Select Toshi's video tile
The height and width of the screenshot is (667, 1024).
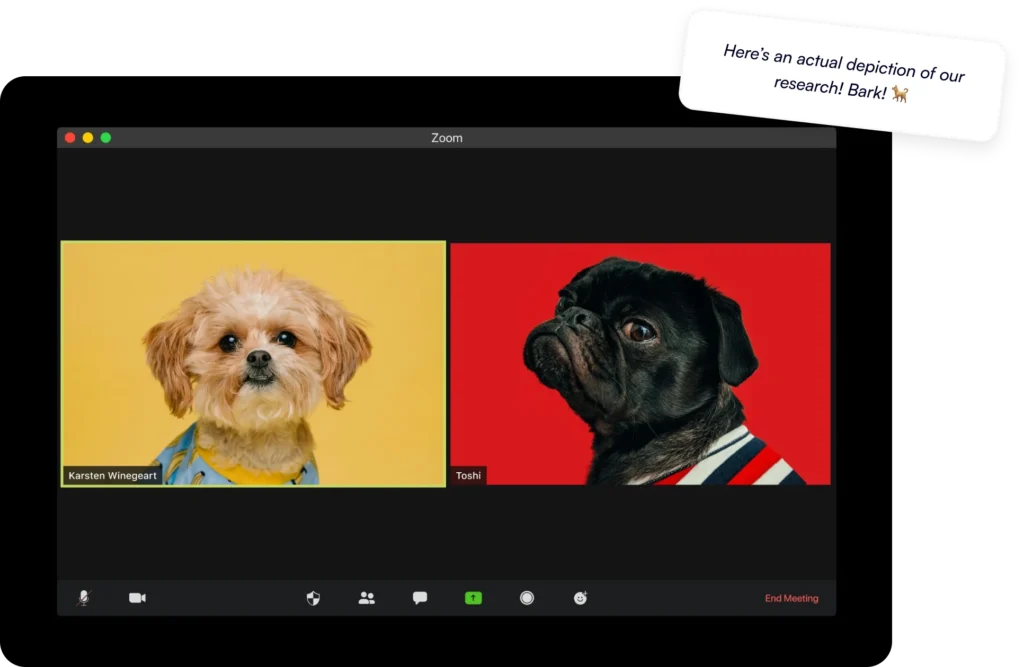tap(640, 363)
